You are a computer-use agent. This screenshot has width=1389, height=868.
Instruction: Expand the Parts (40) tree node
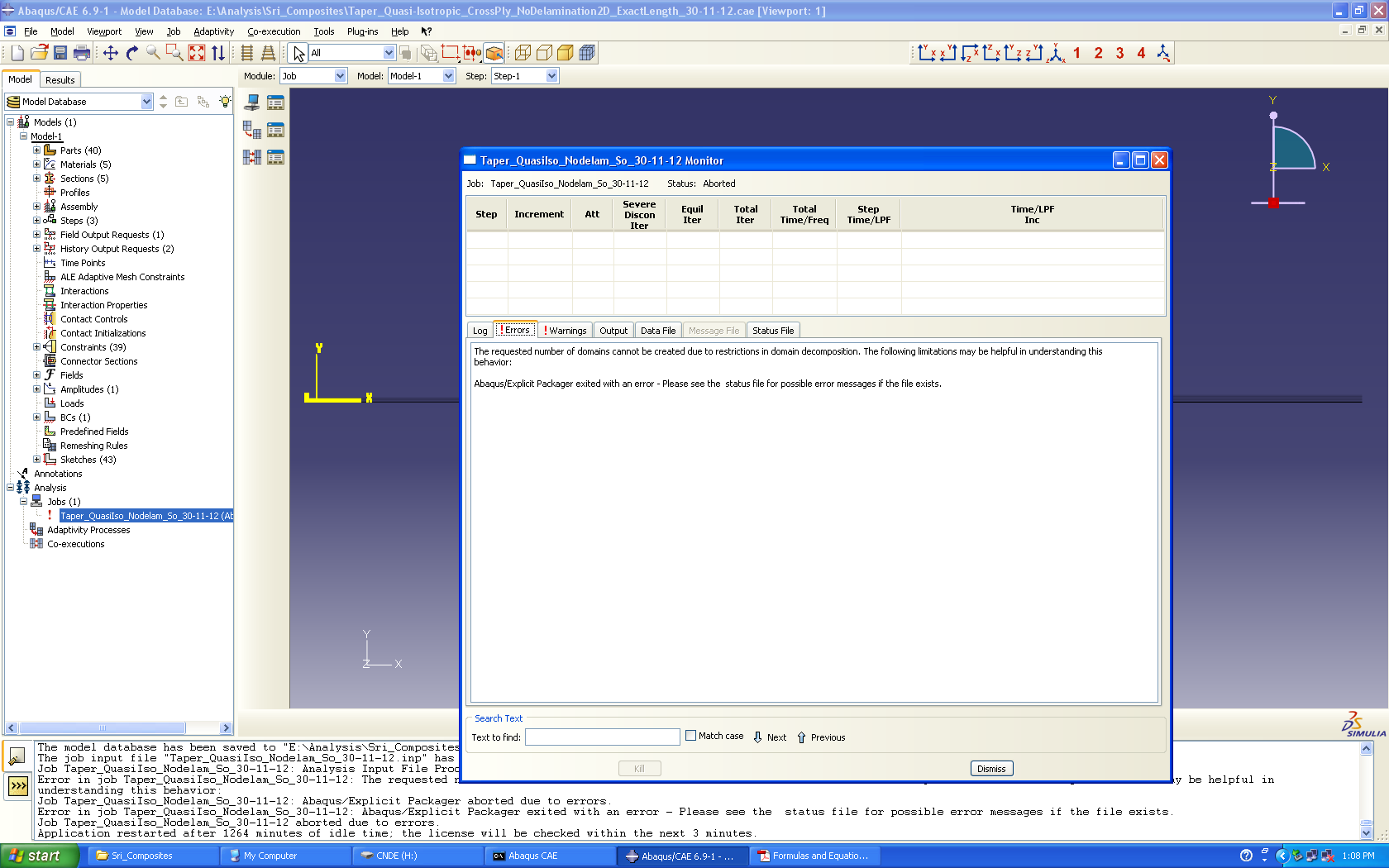pos(36,150)
